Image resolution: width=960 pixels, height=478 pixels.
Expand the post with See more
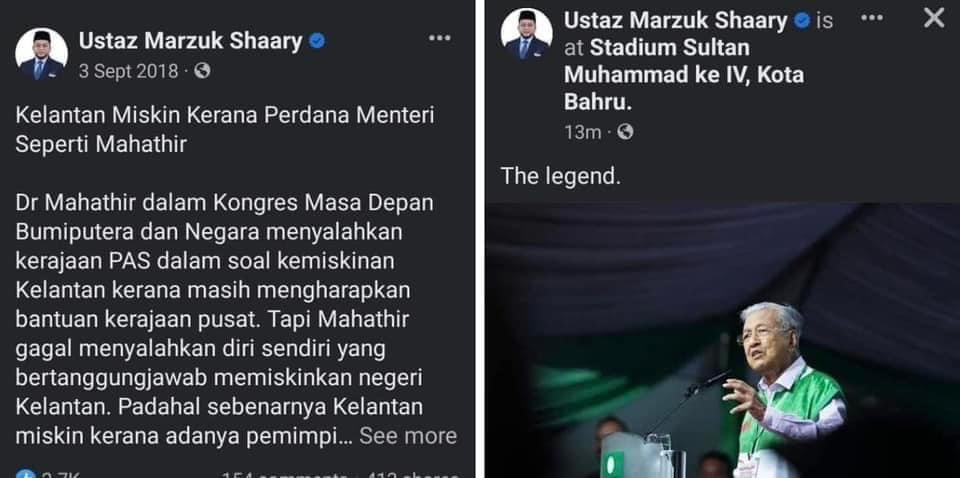[408, 436]
